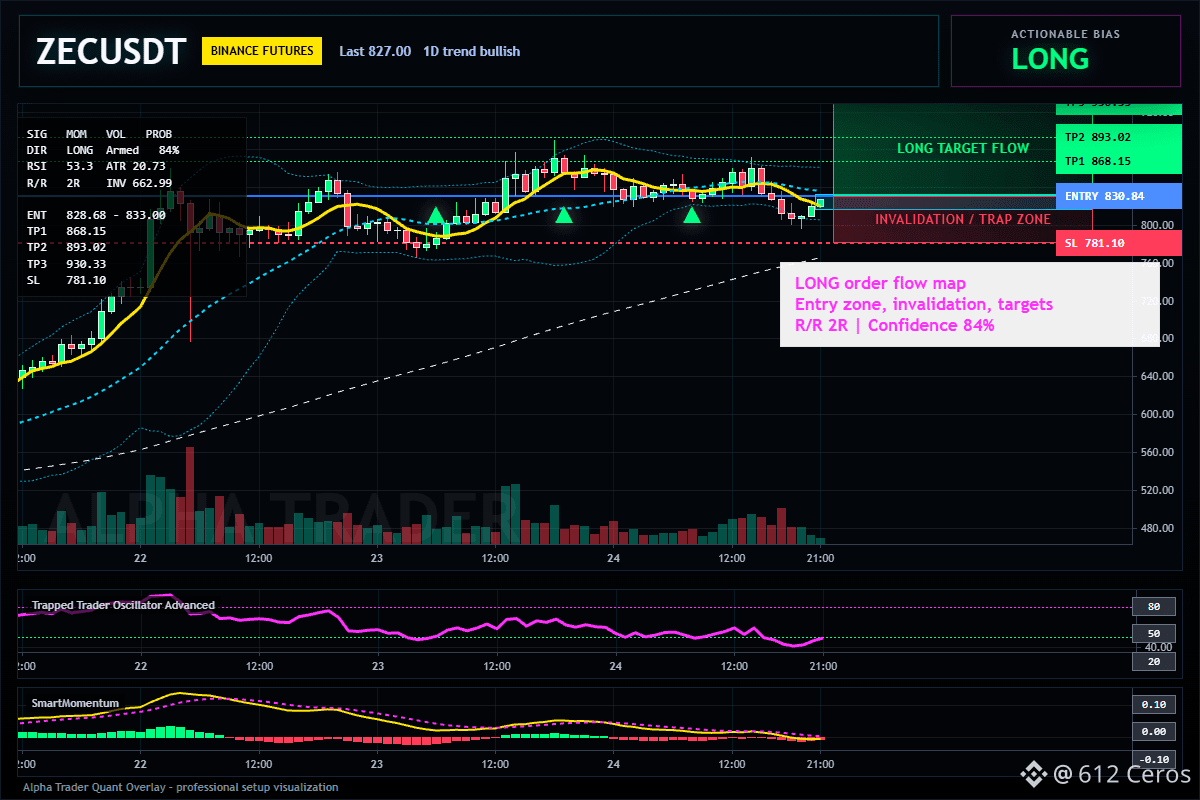Select the yellow BINANCE FUTURES badge
Viewport: 1200px width, 800px height.
click(x=262, y=51)
